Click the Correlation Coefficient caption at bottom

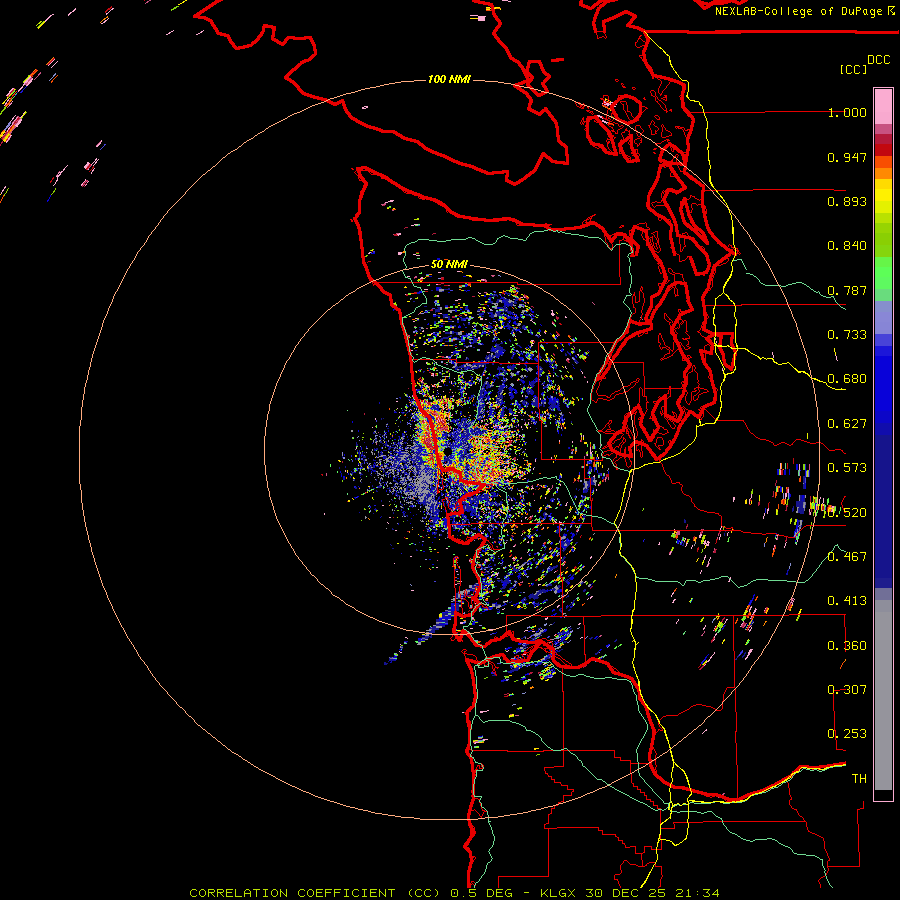[454, 893]
